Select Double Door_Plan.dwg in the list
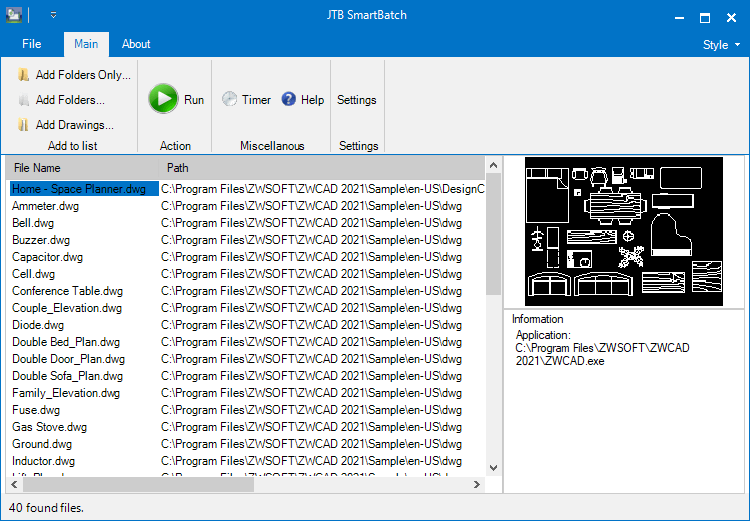The image size is (750, 521). (68, 359)
